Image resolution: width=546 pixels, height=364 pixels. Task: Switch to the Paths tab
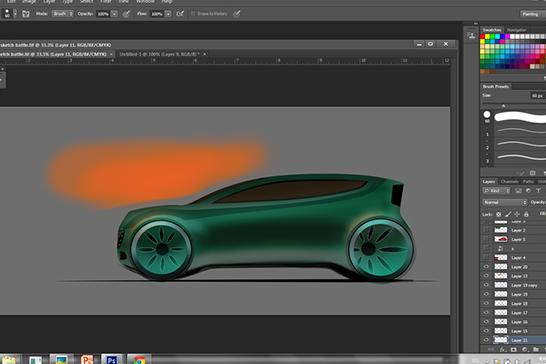528,181
